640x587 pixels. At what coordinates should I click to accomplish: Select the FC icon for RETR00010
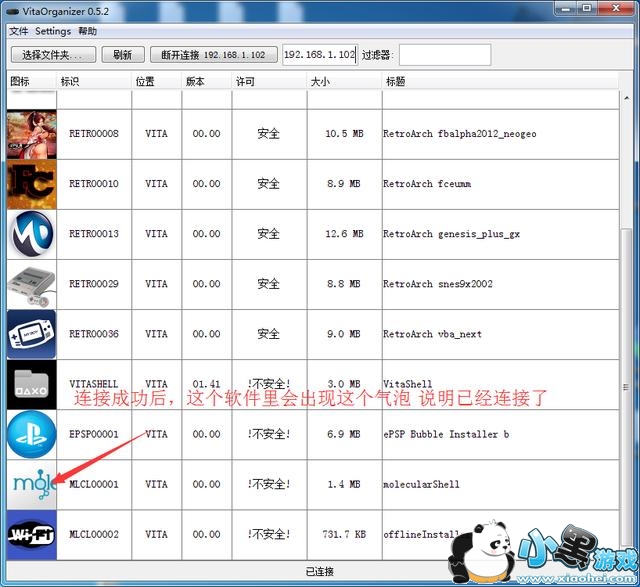(x=32, y=185)
